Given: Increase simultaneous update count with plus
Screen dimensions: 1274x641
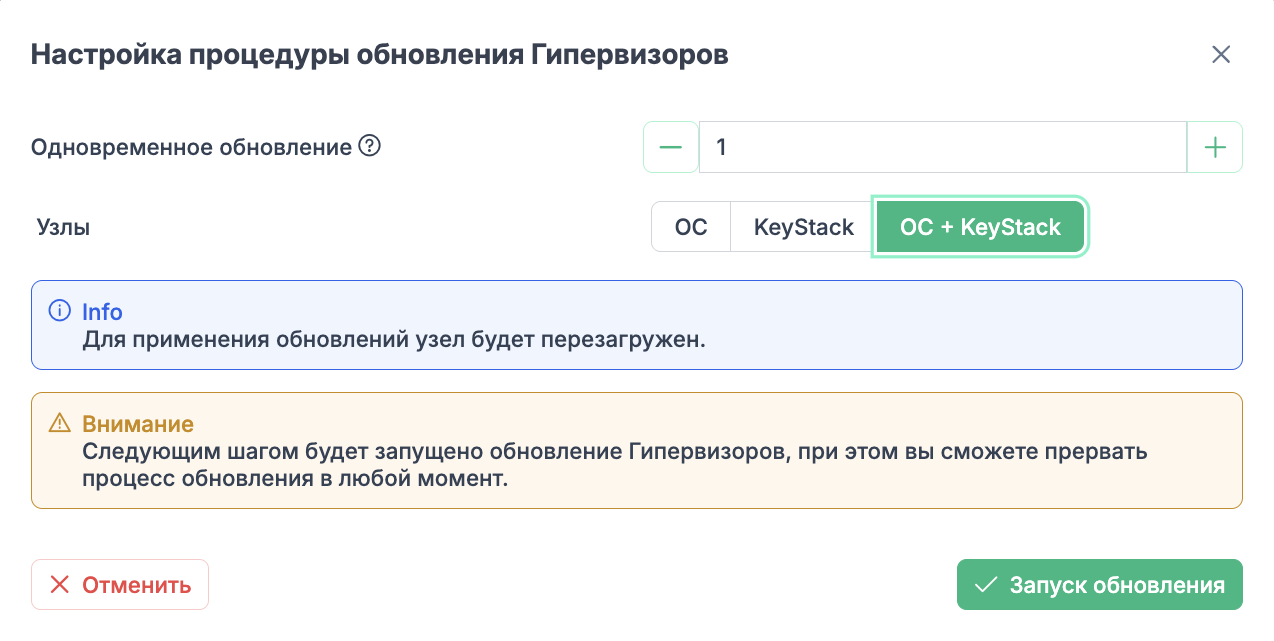Looking at the screenshot, I should (x=1214, y=148).
